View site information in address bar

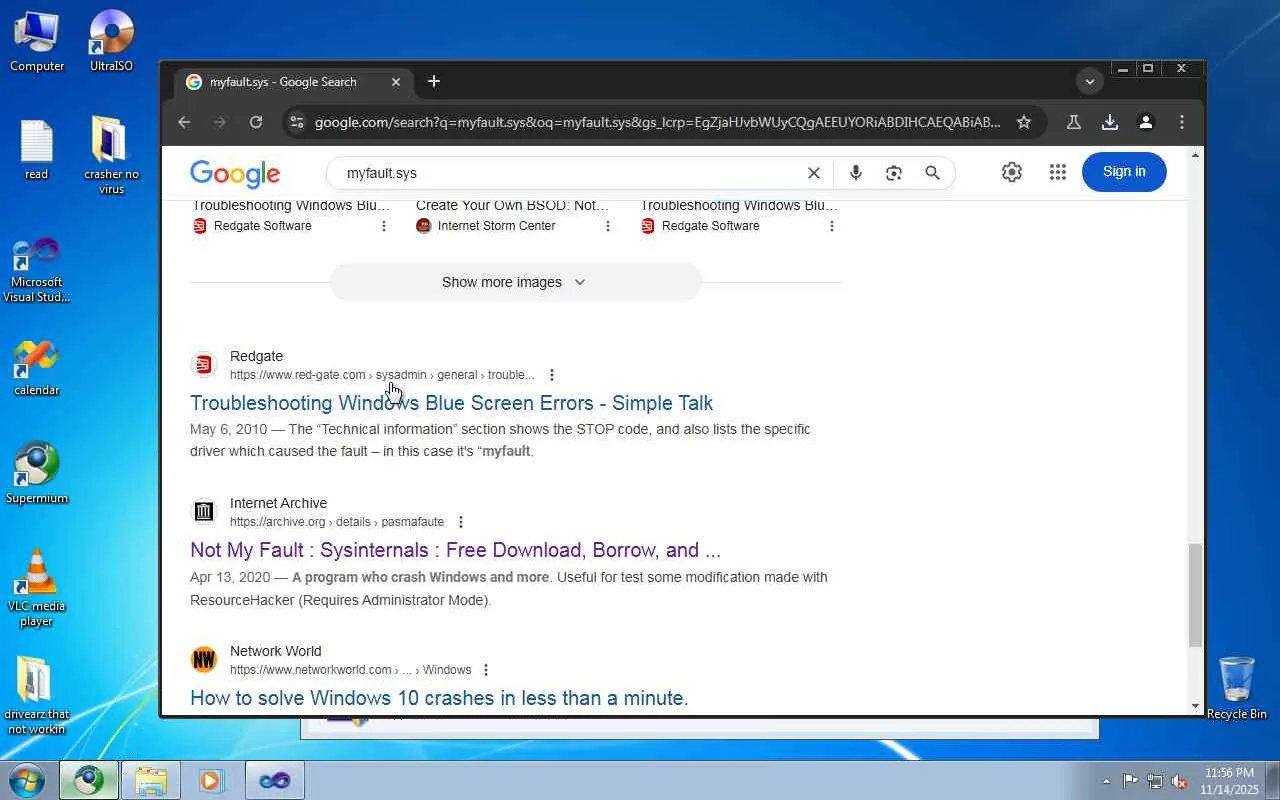[x=295, y=122]
